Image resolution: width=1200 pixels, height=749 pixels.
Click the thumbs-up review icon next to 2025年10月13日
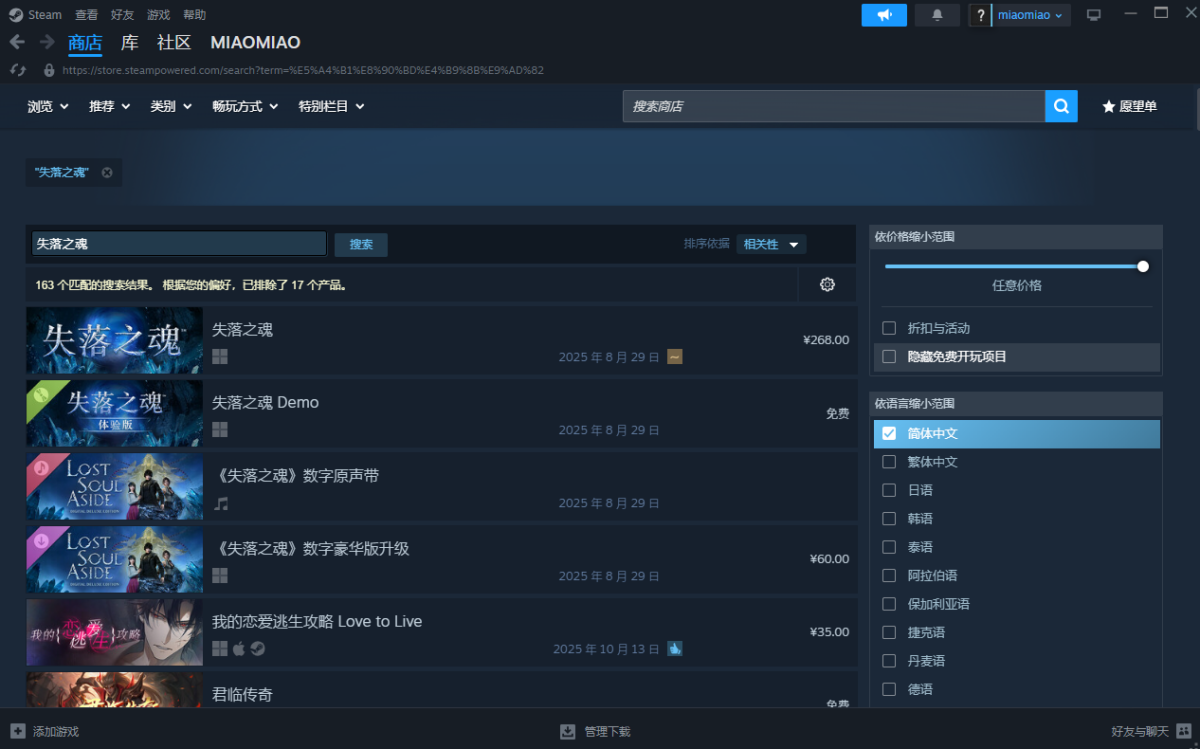click(675, 649)
